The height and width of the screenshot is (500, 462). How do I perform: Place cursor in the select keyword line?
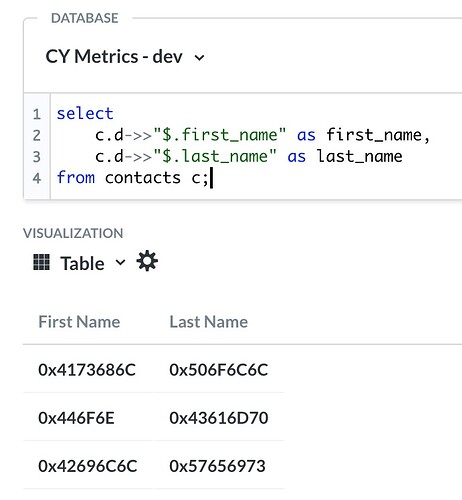[x=85, y=114]
